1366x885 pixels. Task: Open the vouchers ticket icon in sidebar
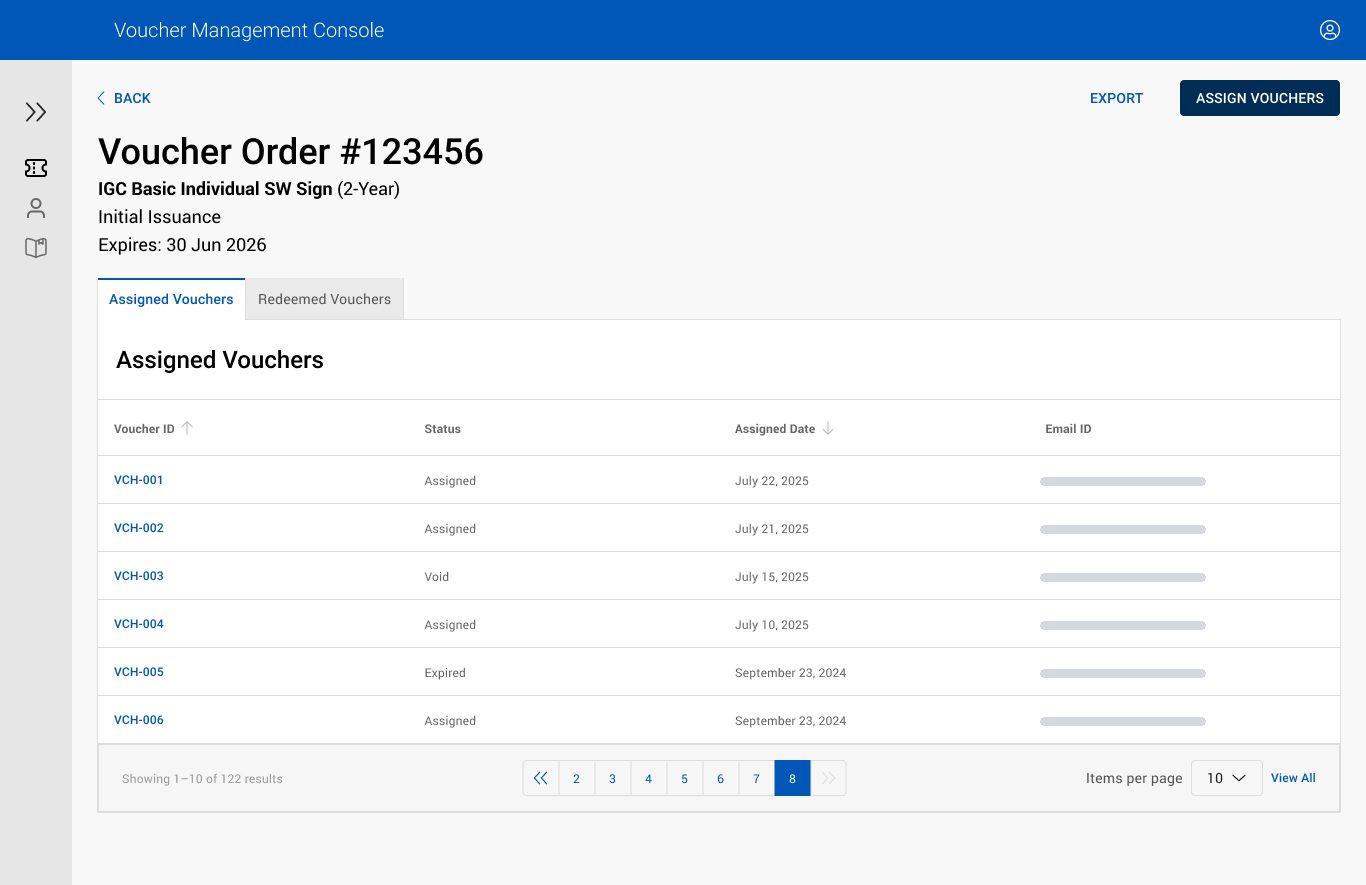point(36,168)
